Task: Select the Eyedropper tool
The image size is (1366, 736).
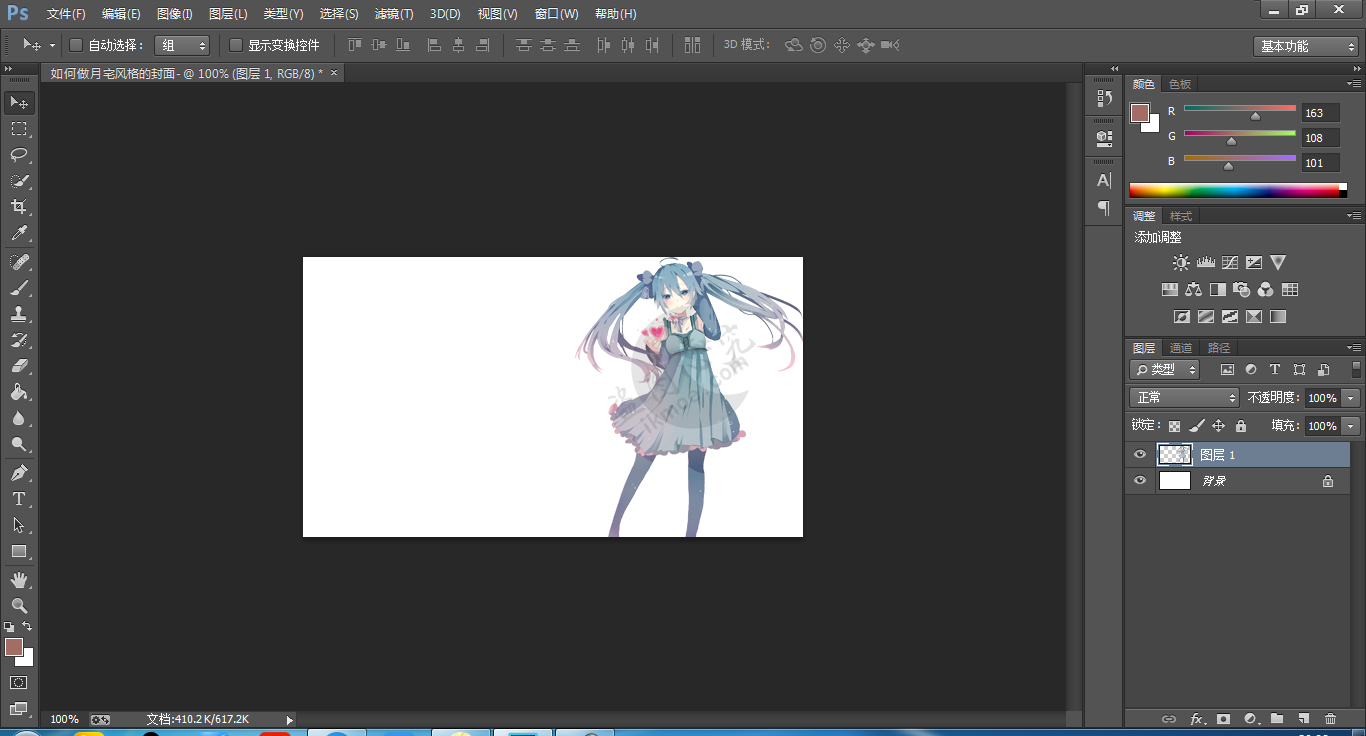Action: (x=19, y=234)
